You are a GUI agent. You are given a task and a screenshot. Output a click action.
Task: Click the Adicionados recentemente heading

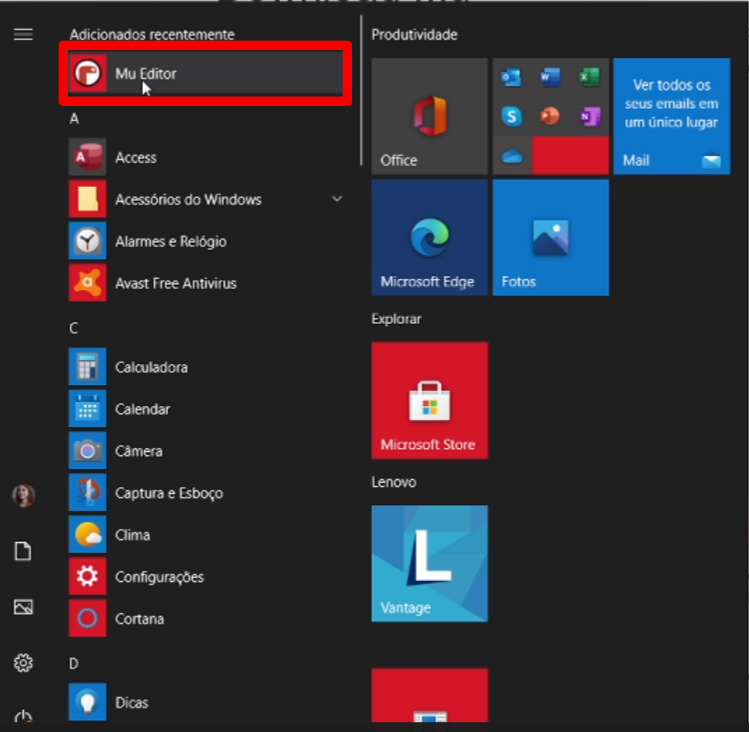click(x=152, y=34)
